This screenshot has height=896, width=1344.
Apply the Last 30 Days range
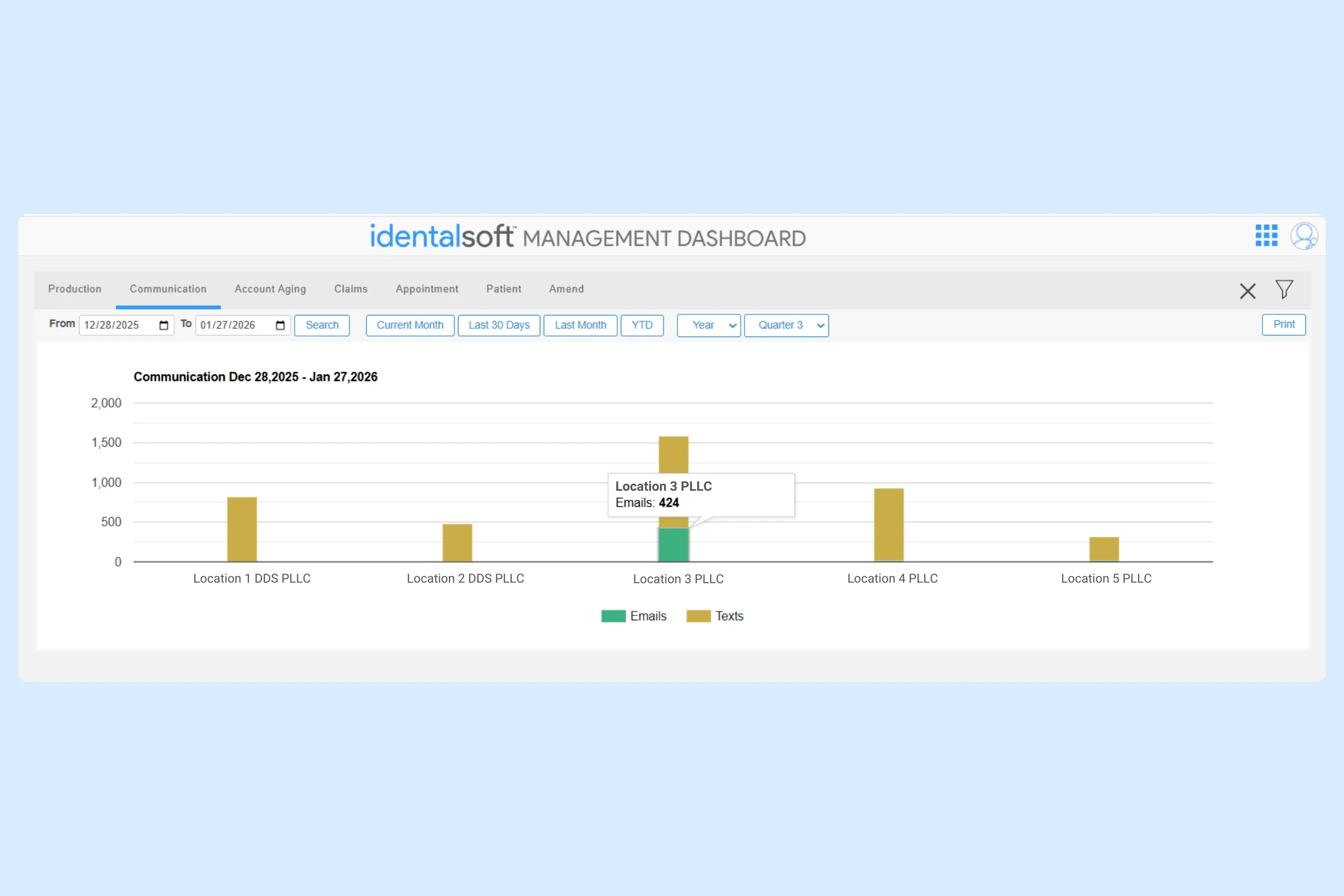pos(499,325)
